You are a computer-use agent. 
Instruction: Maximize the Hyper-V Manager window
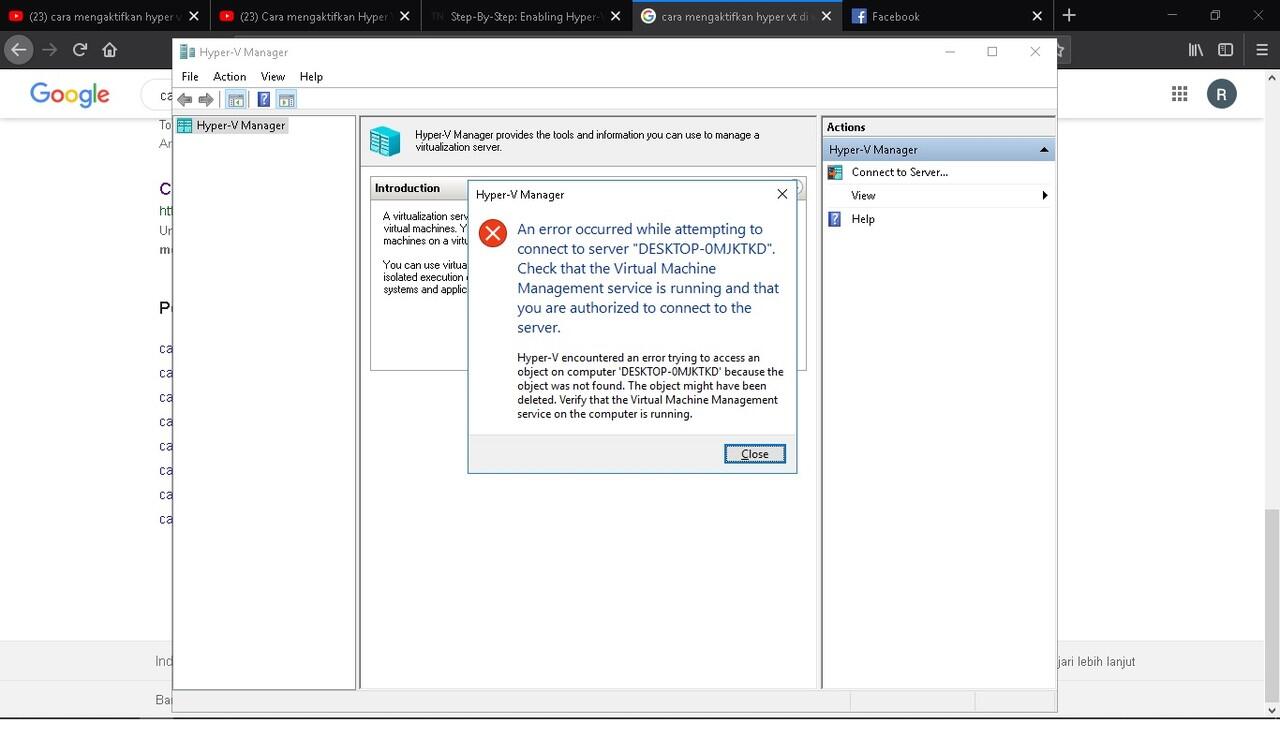click(992, 52)
